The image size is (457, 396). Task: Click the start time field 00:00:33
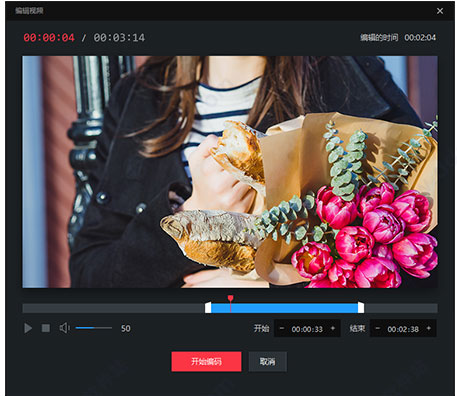pos(307,329)
